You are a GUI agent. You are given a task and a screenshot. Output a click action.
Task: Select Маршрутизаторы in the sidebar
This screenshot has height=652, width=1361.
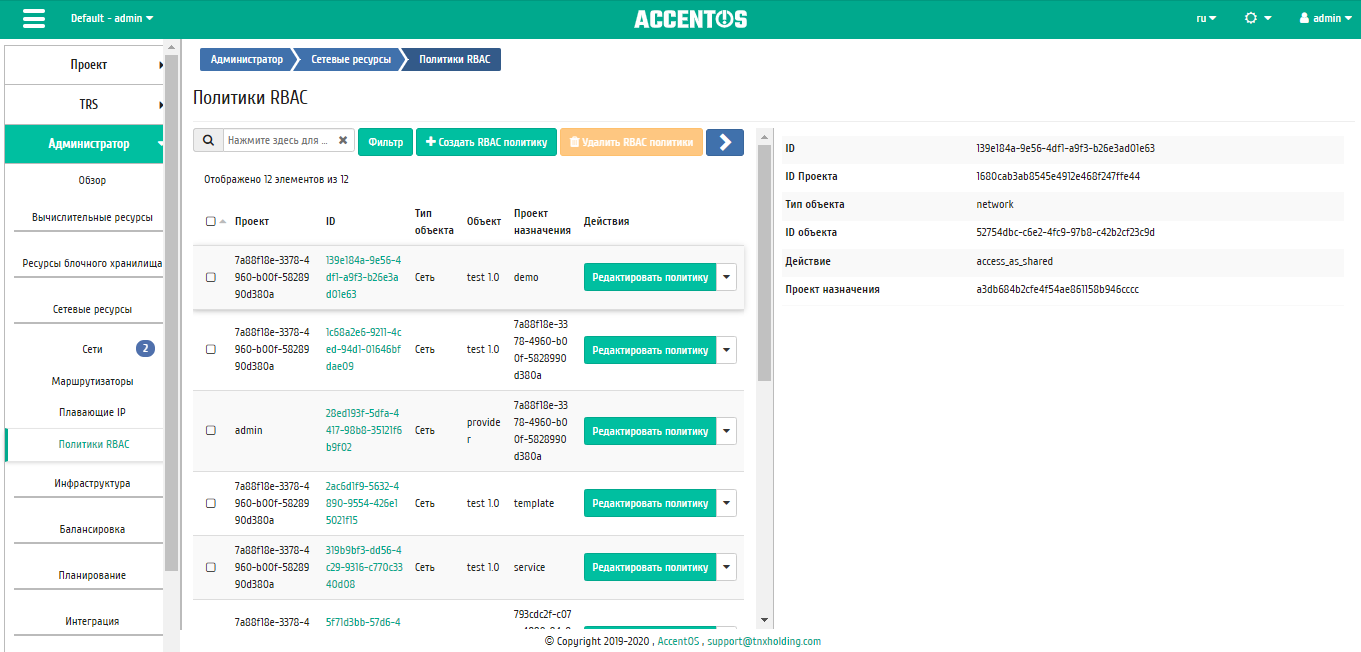pos(92,381)
